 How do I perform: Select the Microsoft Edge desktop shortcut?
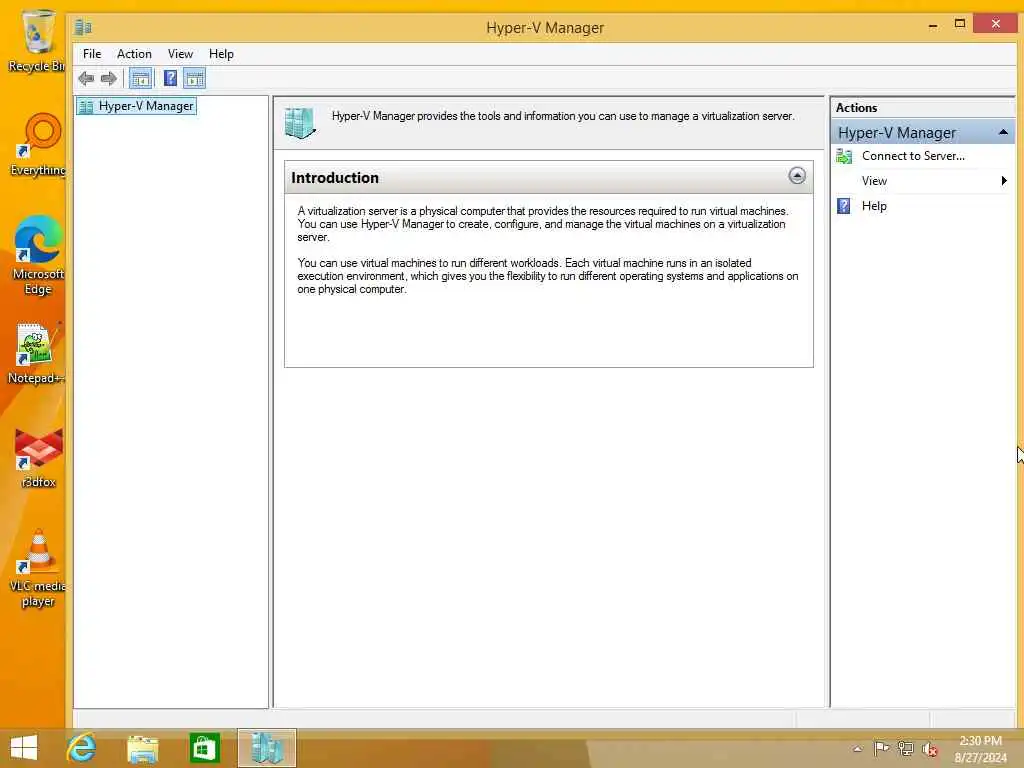pos(38,255)
